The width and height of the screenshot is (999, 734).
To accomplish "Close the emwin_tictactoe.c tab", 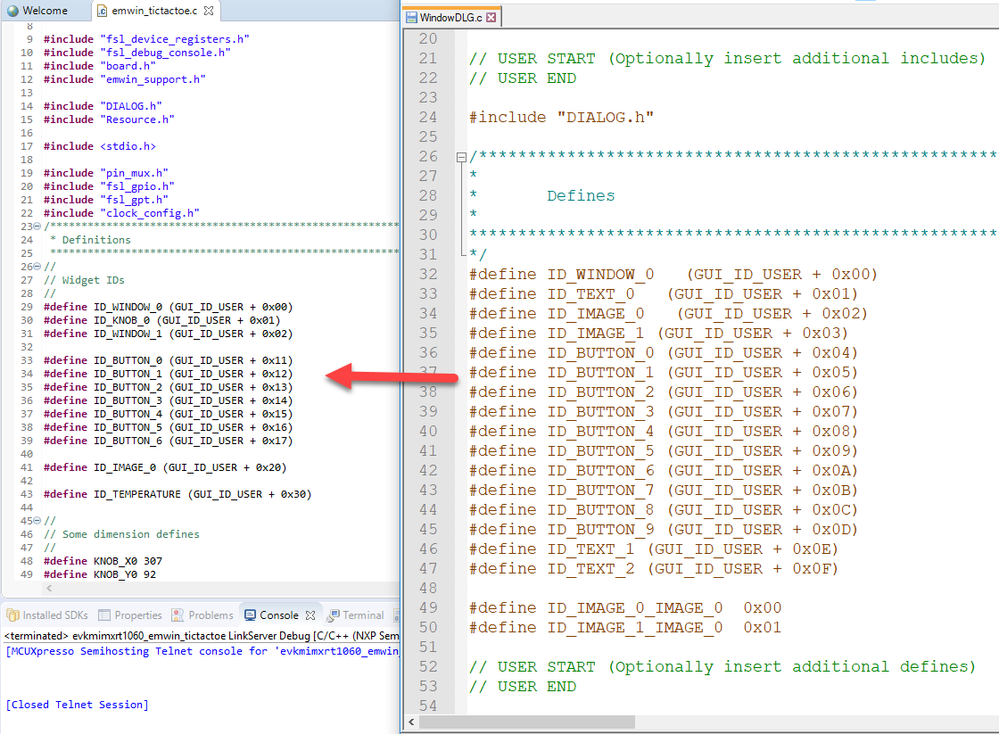I will pos(208,11).
